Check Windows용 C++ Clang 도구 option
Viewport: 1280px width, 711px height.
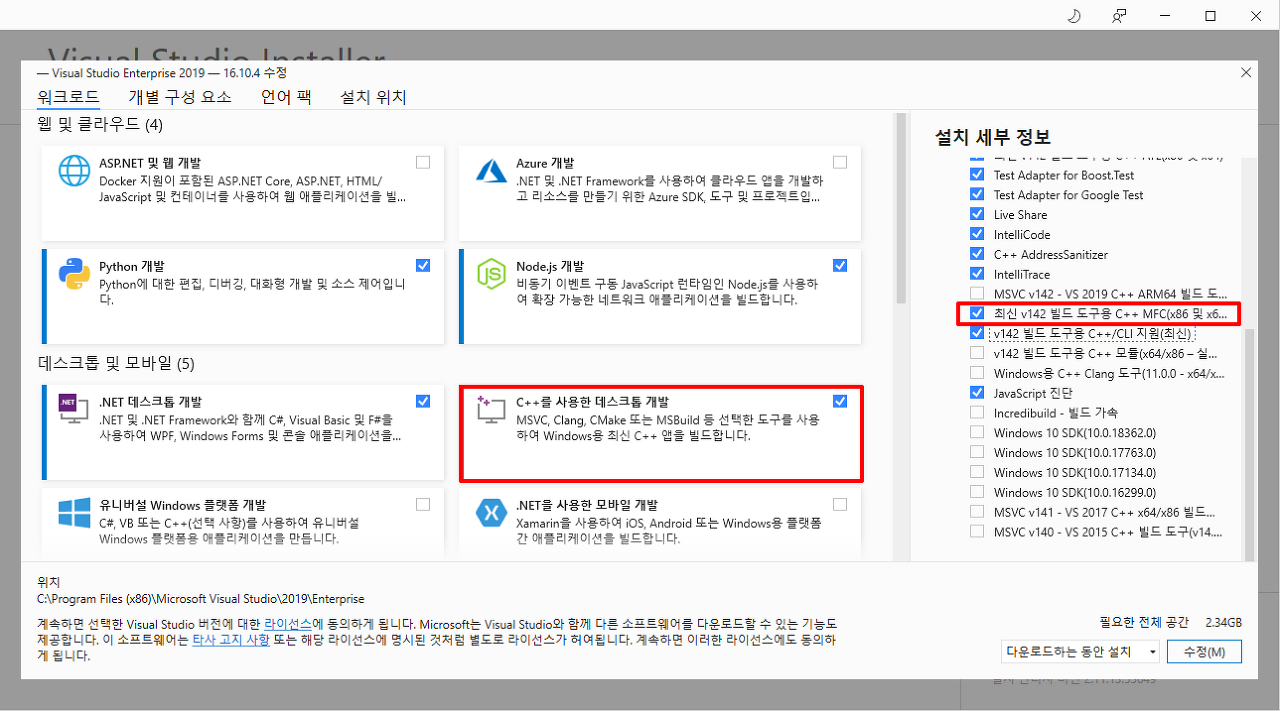click(977, 373)
